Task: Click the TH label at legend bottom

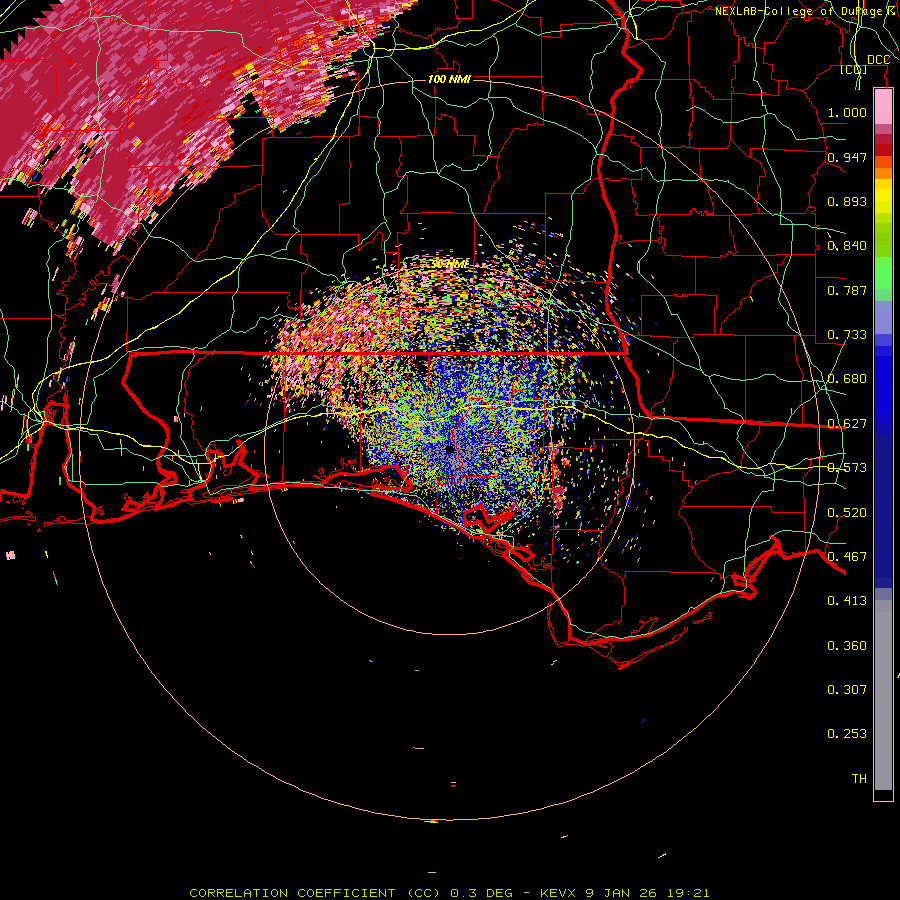Action: click(859, 779)
